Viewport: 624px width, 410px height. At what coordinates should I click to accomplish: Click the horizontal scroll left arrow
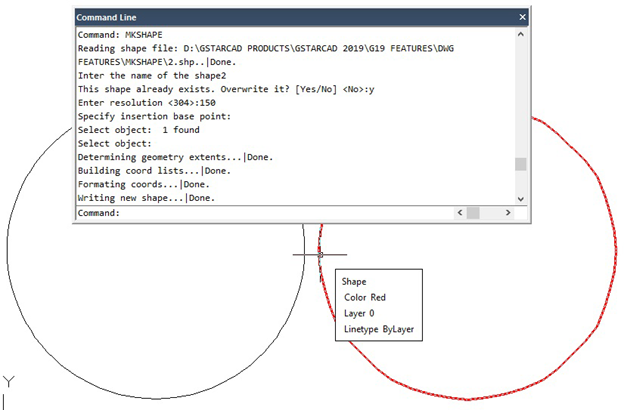tap(460, 213)
